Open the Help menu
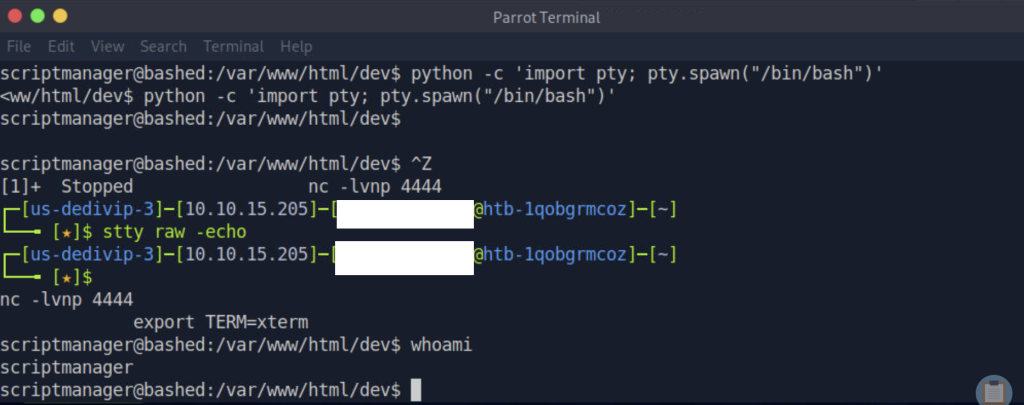 click(x=296, y=47)
